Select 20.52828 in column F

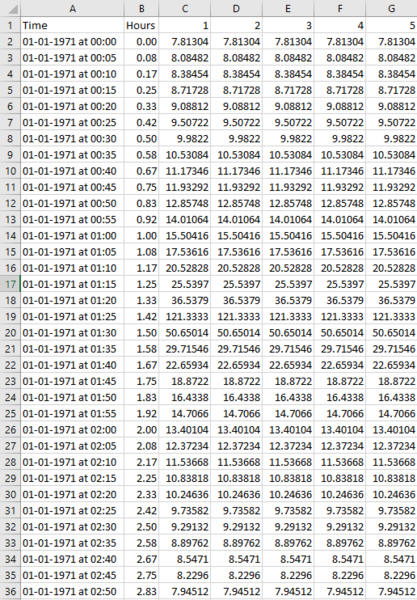click(340, 268)
